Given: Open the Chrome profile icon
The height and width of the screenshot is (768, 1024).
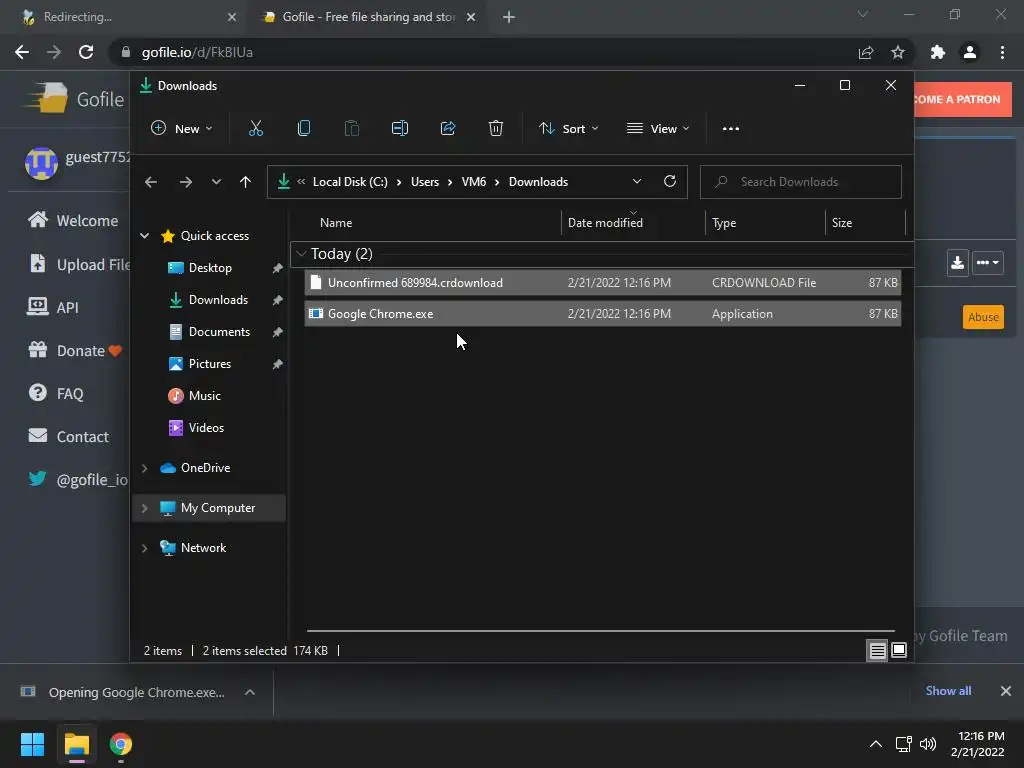Looking at the screenshot, I should pyautogui.click(x=970, y=52).
